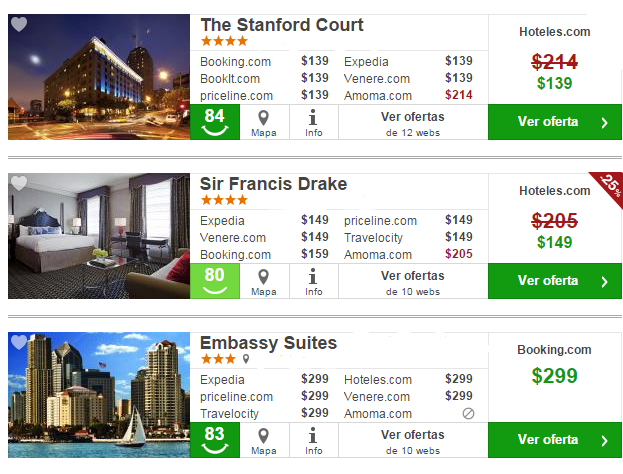
Task: Save Embassy Suites using the heart icon
Action: click(x=19, y=342)
